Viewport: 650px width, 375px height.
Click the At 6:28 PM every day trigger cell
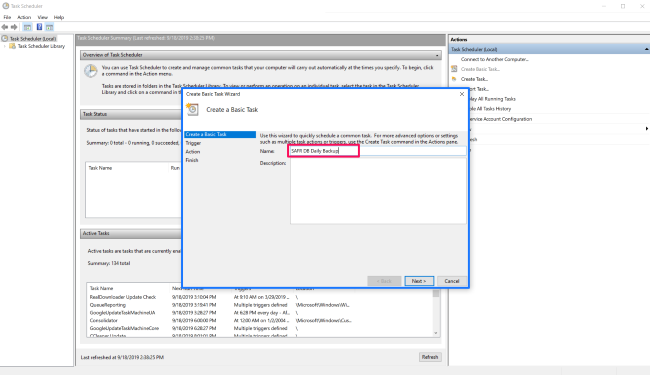point(262,313)
